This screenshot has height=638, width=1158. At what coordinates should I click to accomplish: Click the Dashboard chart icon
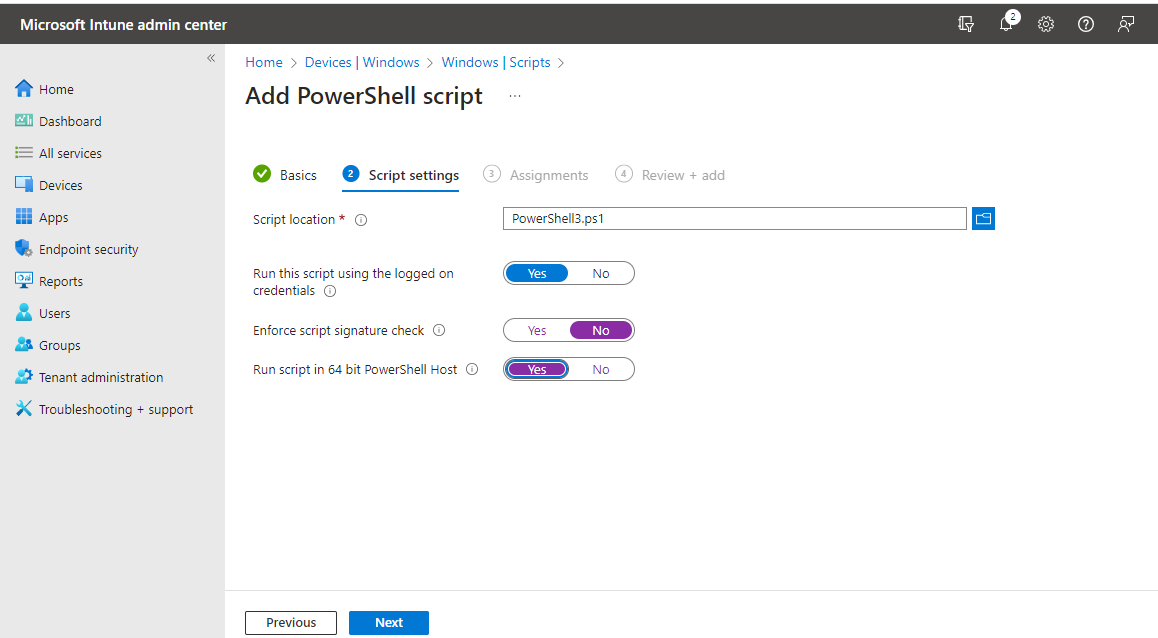pos(24,120)
